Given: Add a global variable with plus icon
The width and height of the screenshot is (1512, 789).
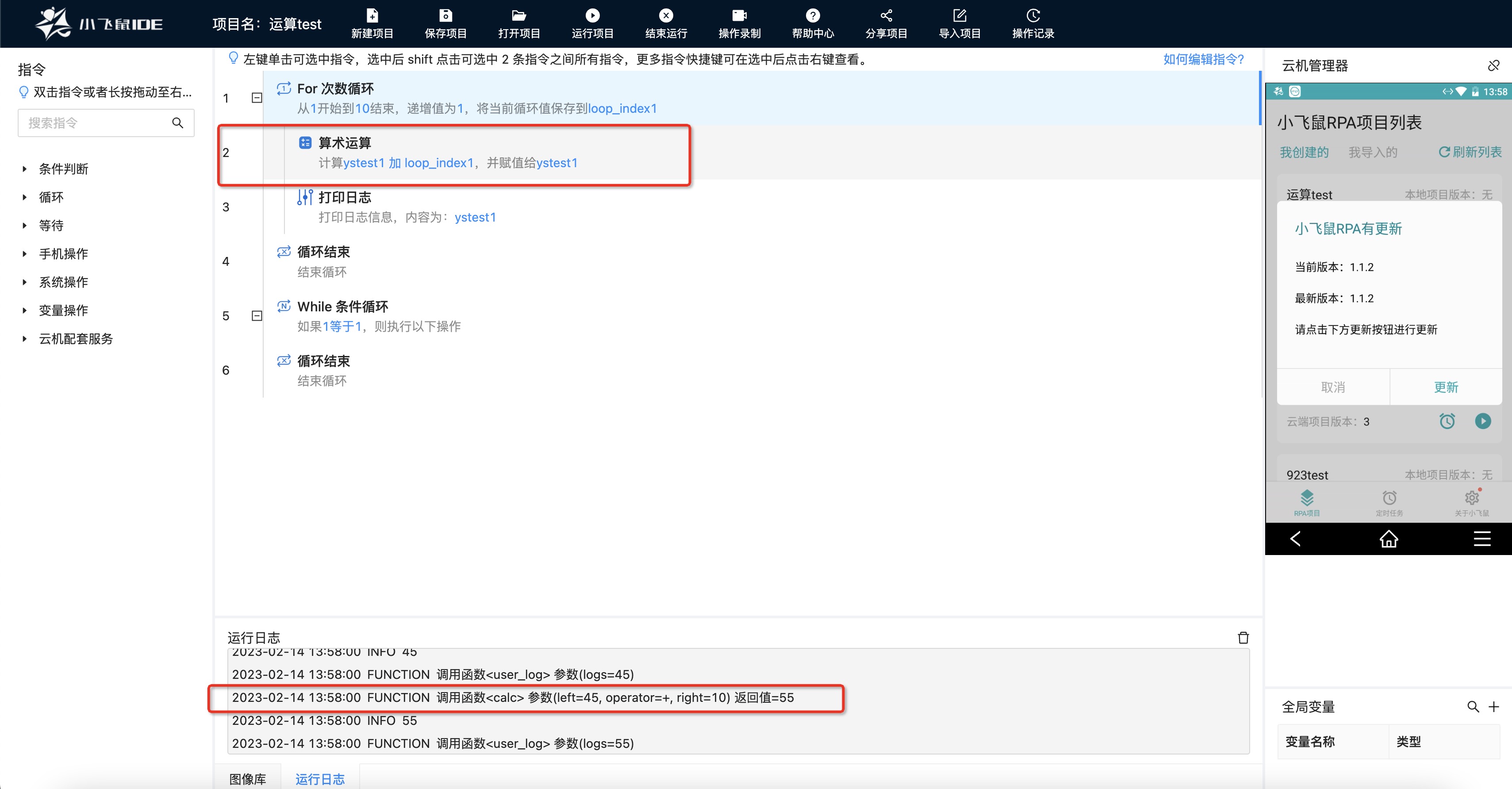Looking at the screenshot, I should 1494,707.
